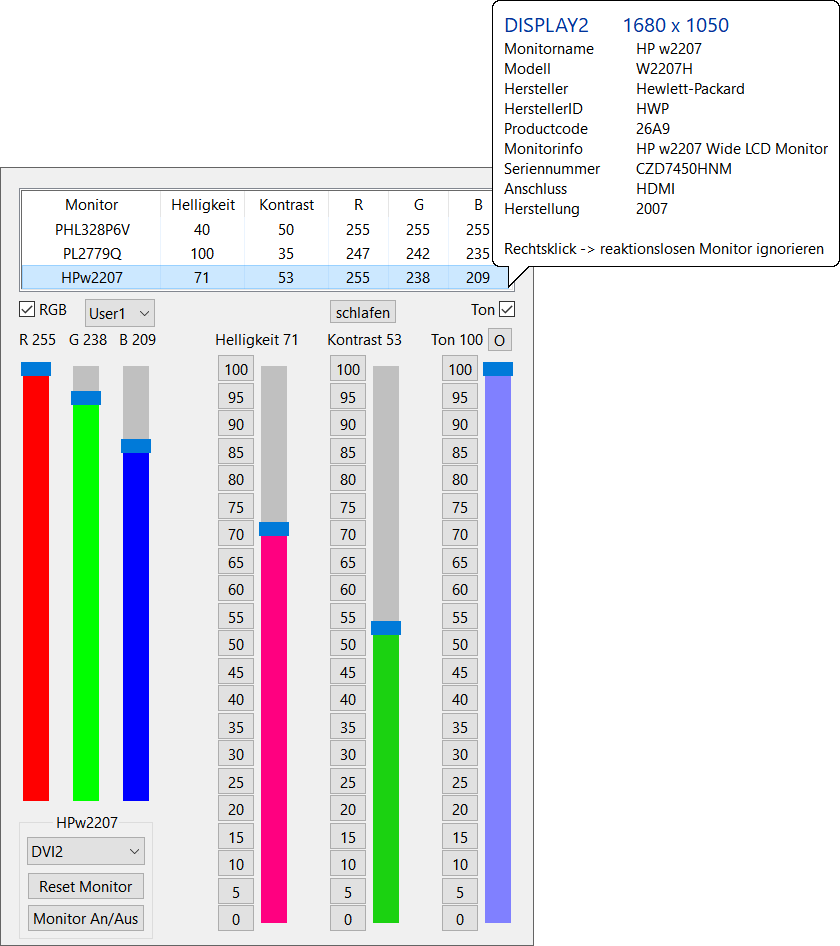Viewport: 840px width, 946px height.
Task: Set Helligkeit to 100 with preset button
Action: pyautogui.click(x=236, y=369)
